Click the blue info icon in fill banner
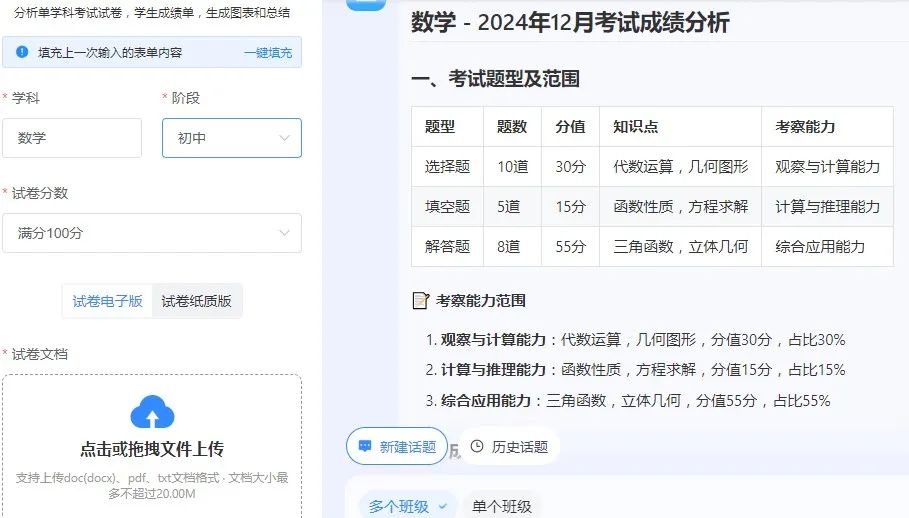The image size is (909, 518). click(x=22, y=52)
